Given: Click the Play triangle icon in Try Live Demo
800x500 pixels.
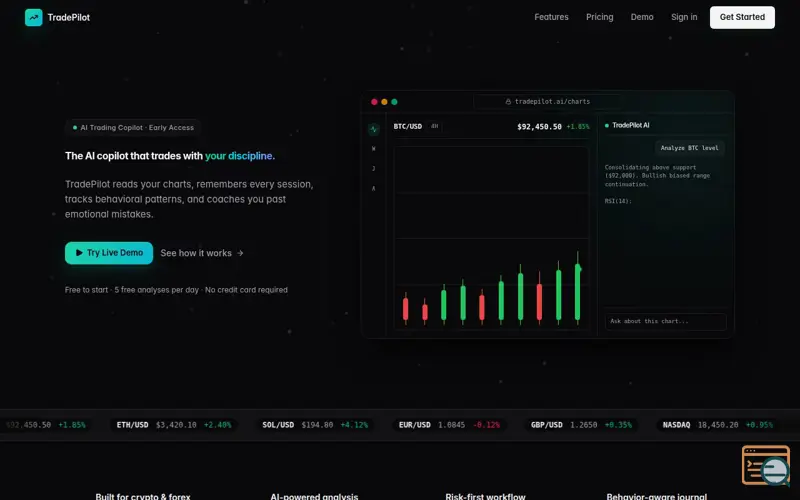Looking at the screenshot, I should point(79,253).
